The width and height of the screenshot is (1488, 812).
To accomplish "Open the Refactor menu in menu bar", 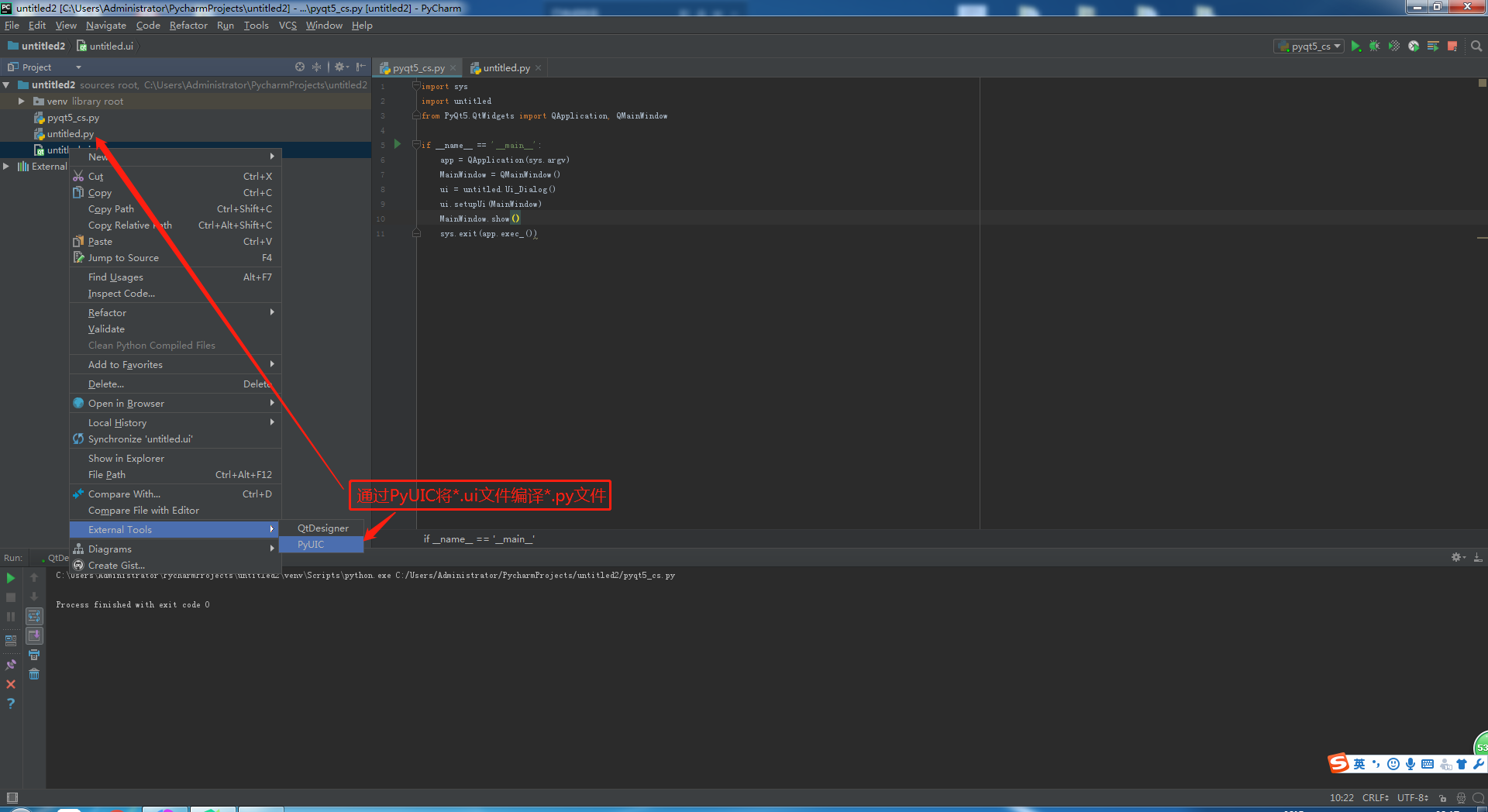I will coord(188,26).
